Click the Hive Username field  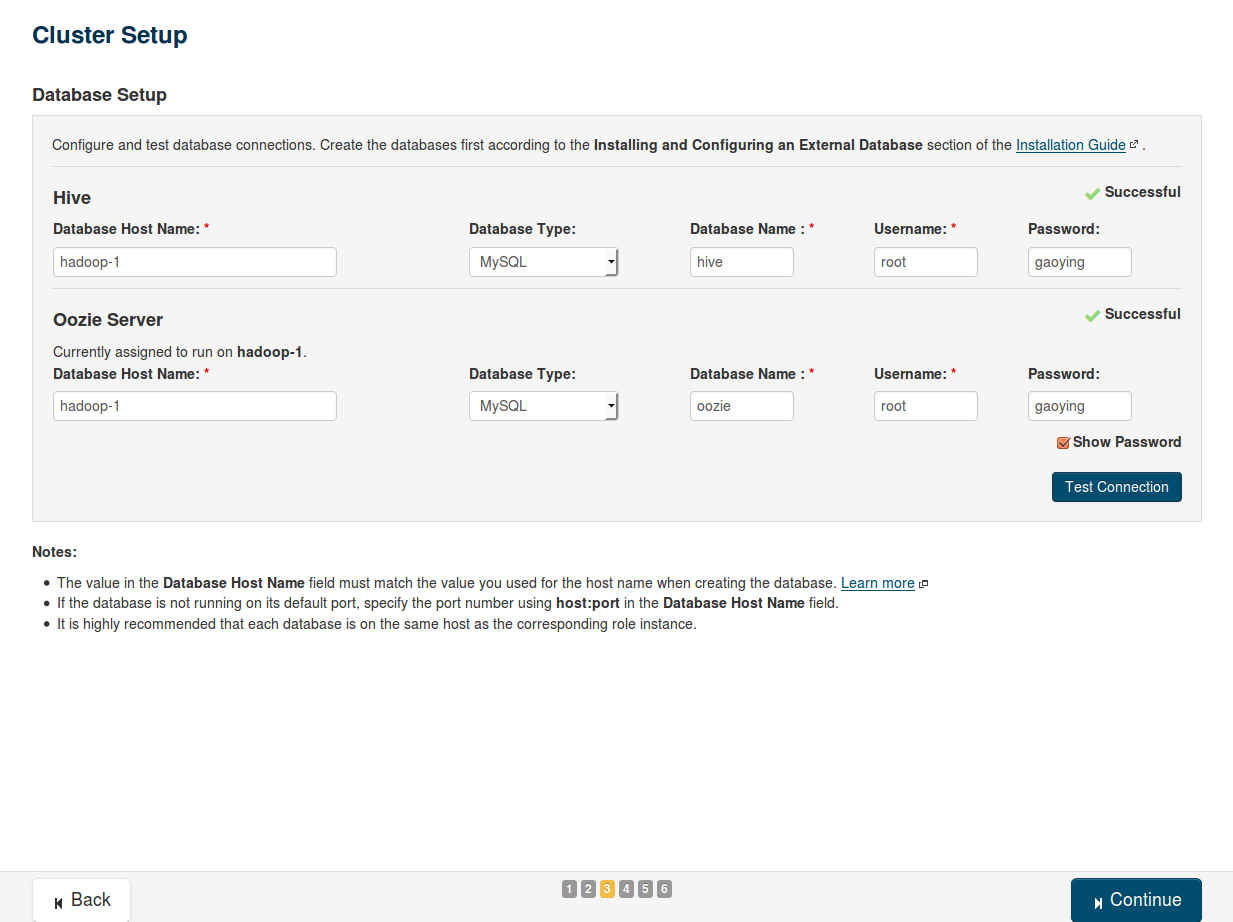tap(926, 262)
